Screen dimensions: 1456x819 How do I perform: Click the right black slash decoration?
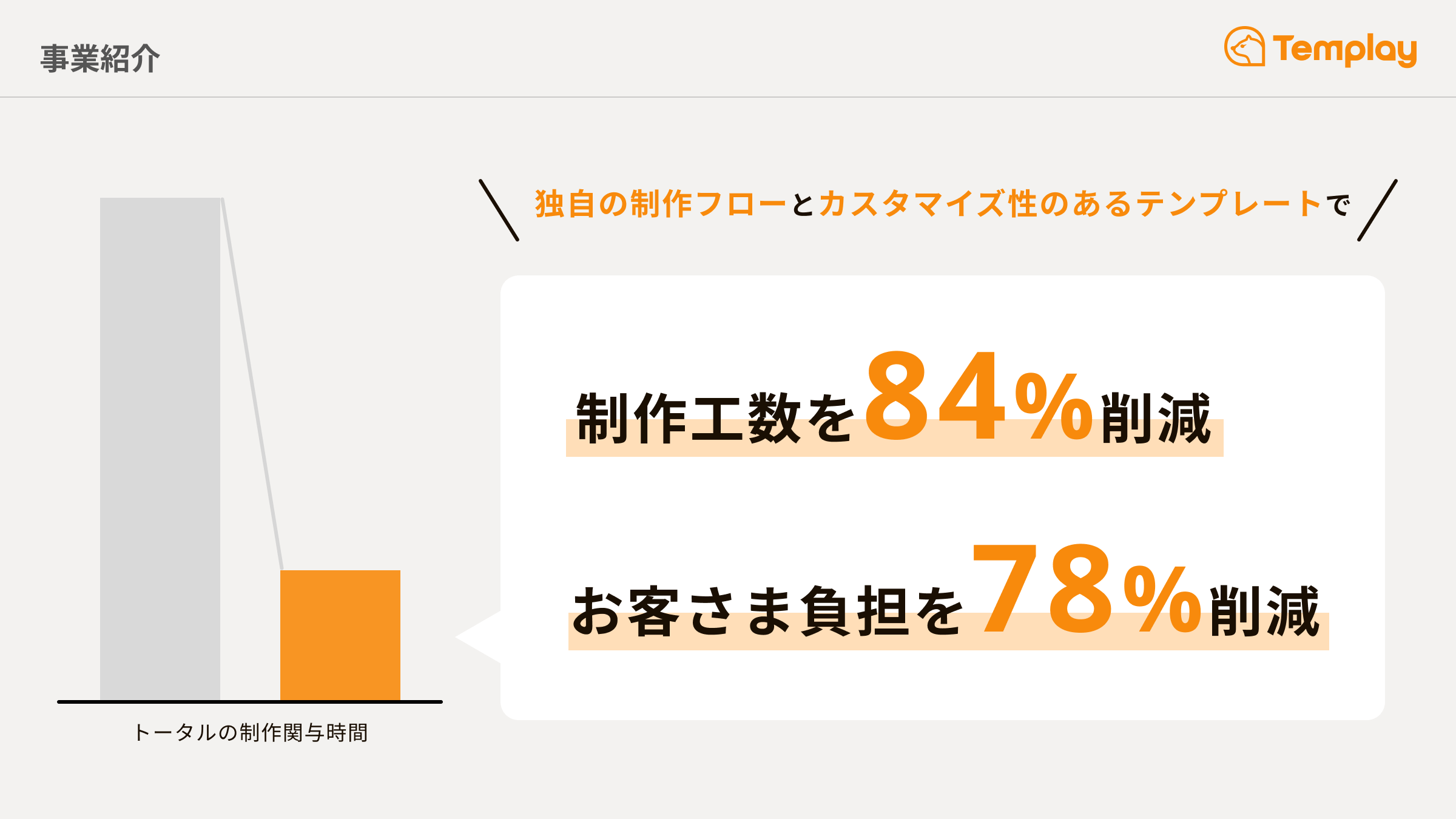(x=1377, y=210)
